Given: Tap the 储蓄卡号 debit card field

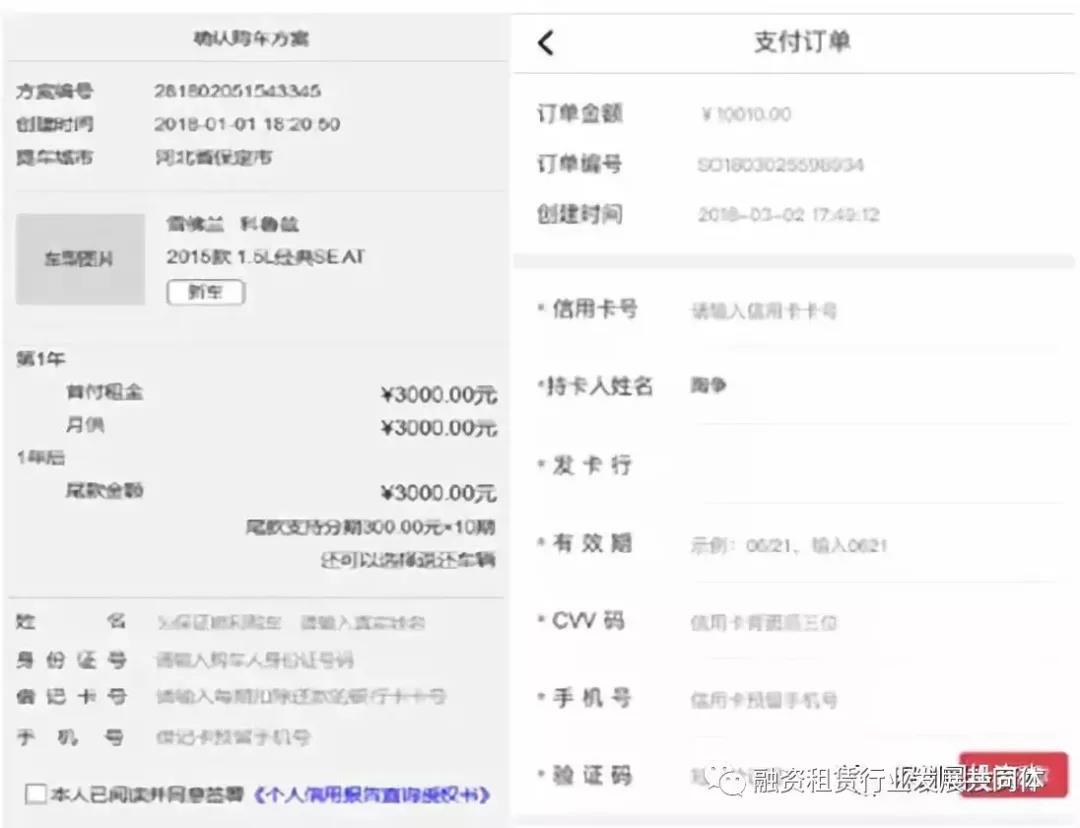Looking at the screenshot, I should (x=300, y=697).
